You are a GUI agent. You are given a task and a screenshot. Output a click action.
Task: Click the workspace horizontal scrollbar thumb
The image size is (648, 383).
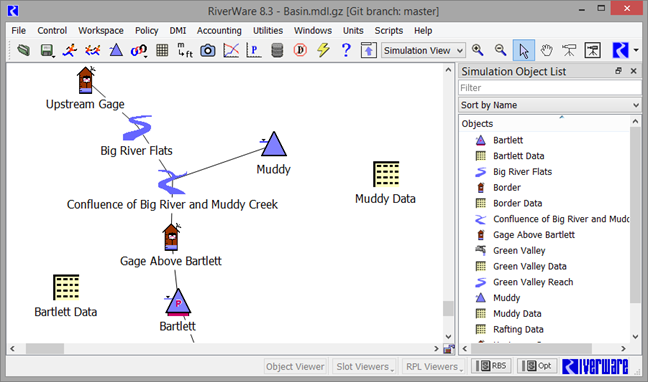click(x=45, y=349)
